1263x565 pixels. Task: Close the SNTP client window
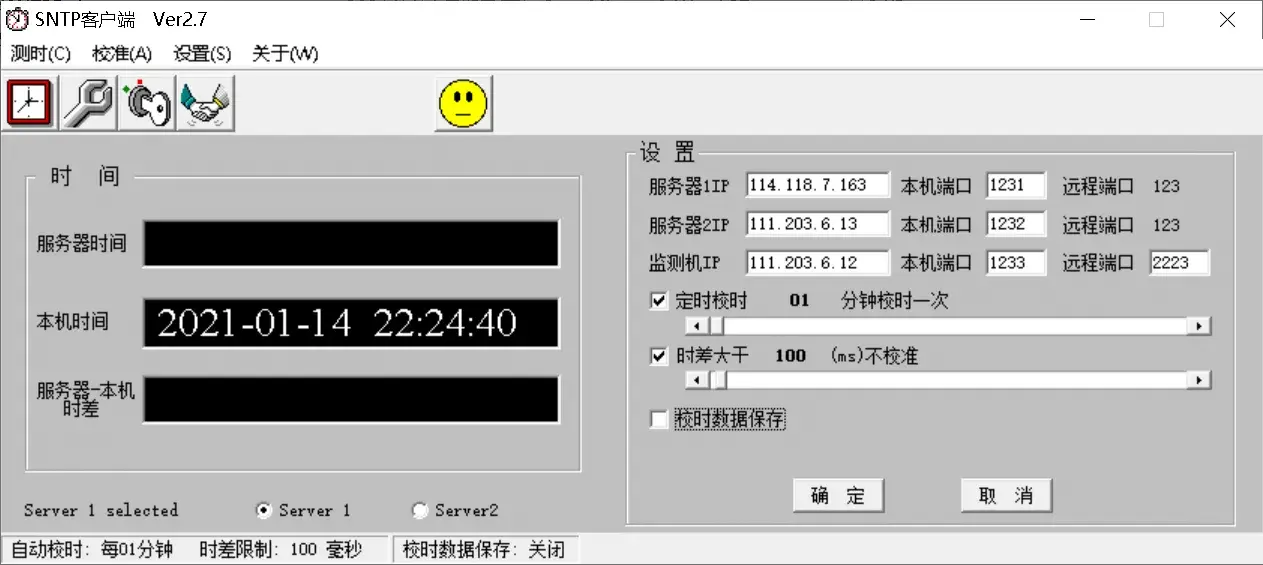point(1228,19)
